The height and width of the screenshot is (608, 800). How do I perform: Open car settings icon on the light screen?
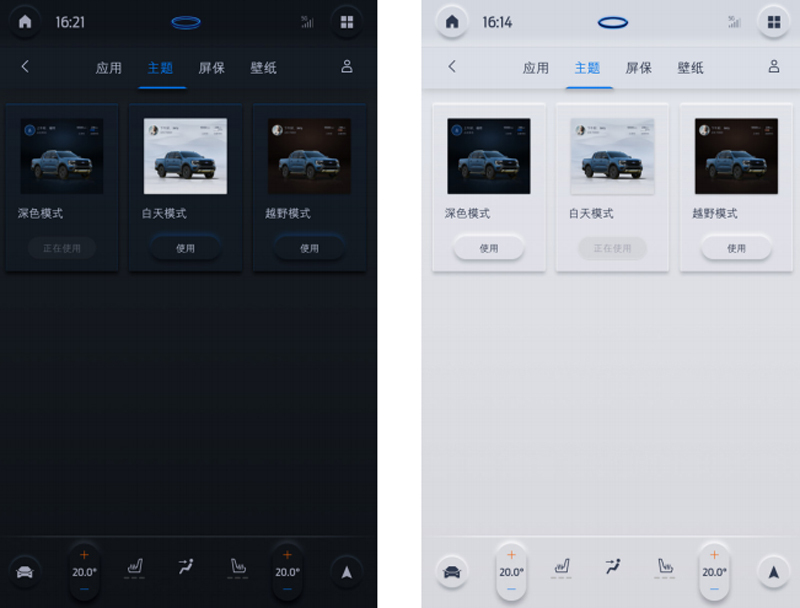tap(452, 572)
